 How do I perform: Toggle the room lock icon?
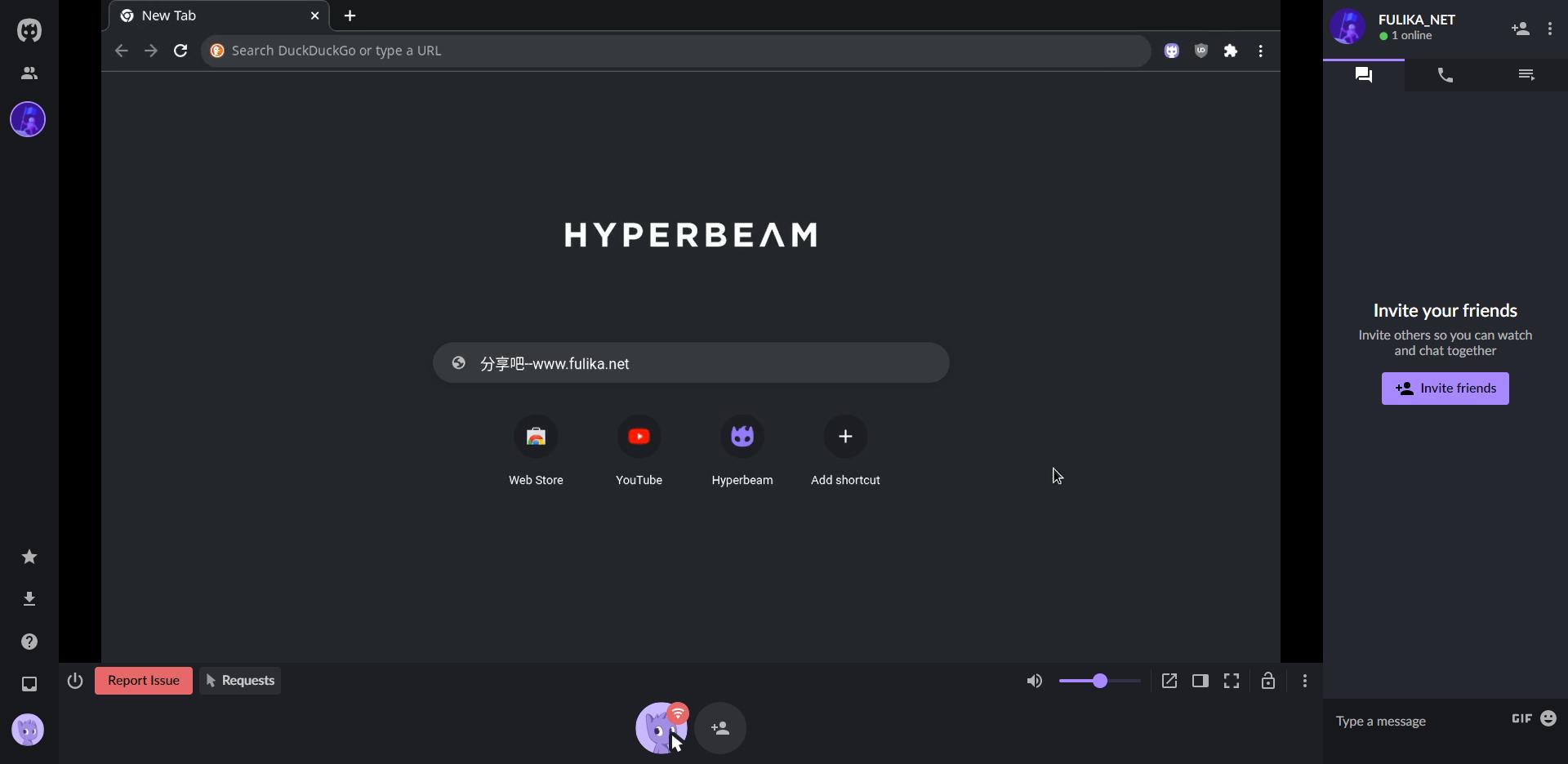click(x=1268, y=681)
